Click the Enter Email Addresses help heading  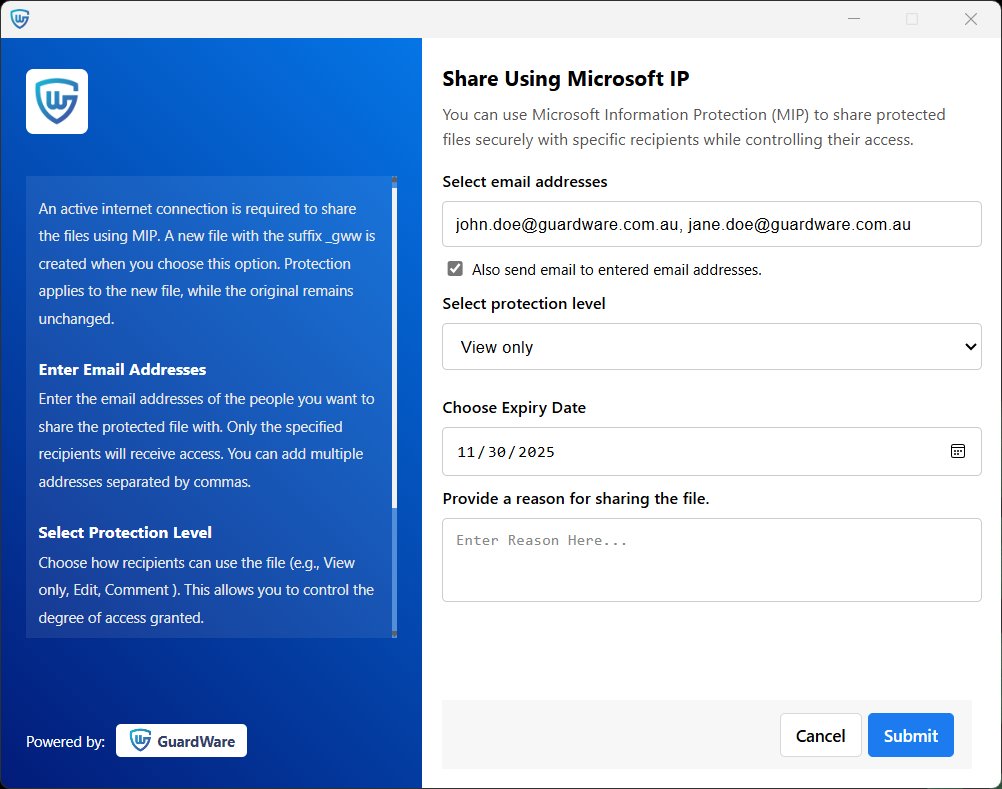pos(122,369)
